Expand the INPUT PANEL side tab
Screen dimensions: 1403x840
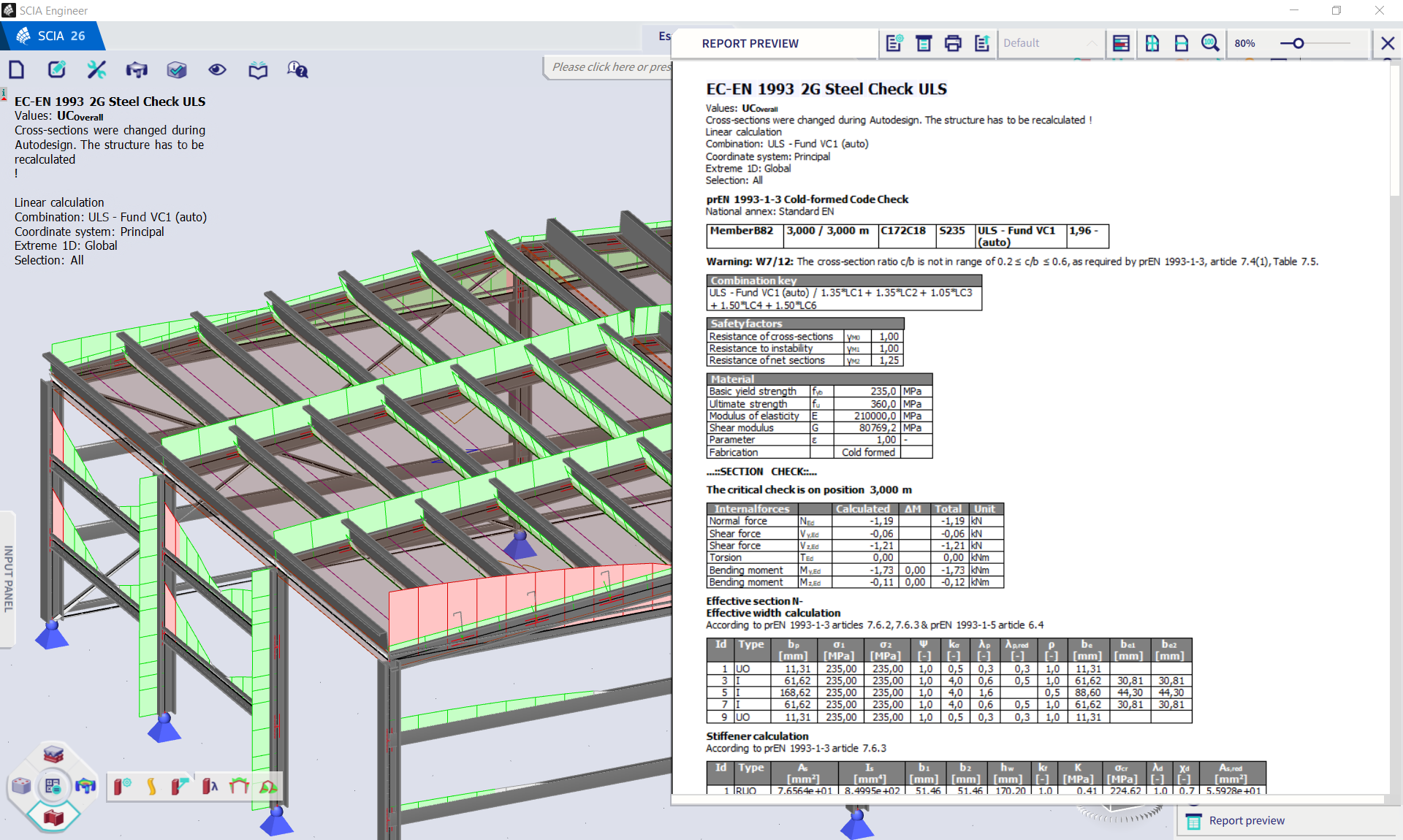click(x=8, y=579)
